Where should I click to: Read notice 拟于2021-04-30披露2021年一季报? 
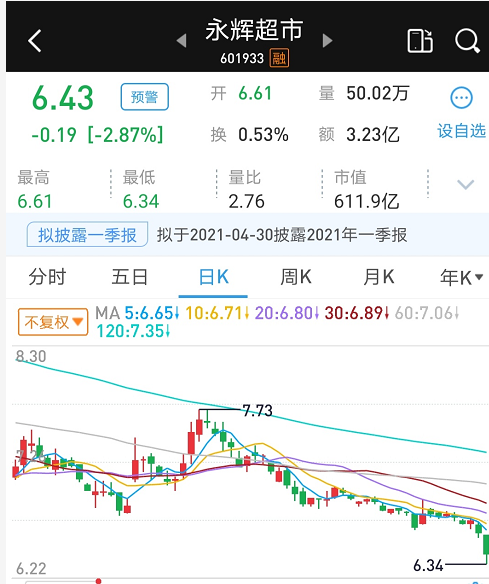[x=282, y=235]
